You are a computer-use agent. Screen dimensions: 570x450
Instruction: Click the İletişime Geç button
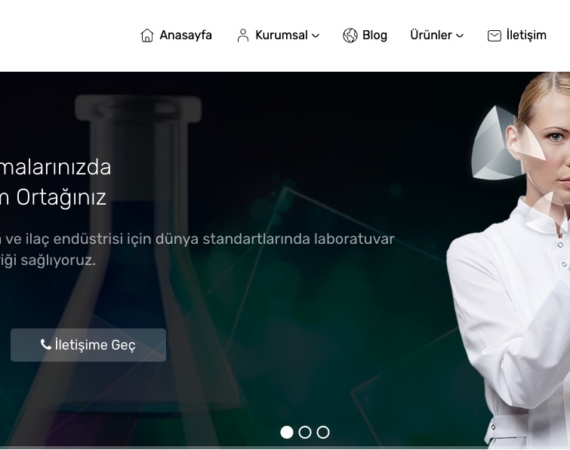coord(88,345)
